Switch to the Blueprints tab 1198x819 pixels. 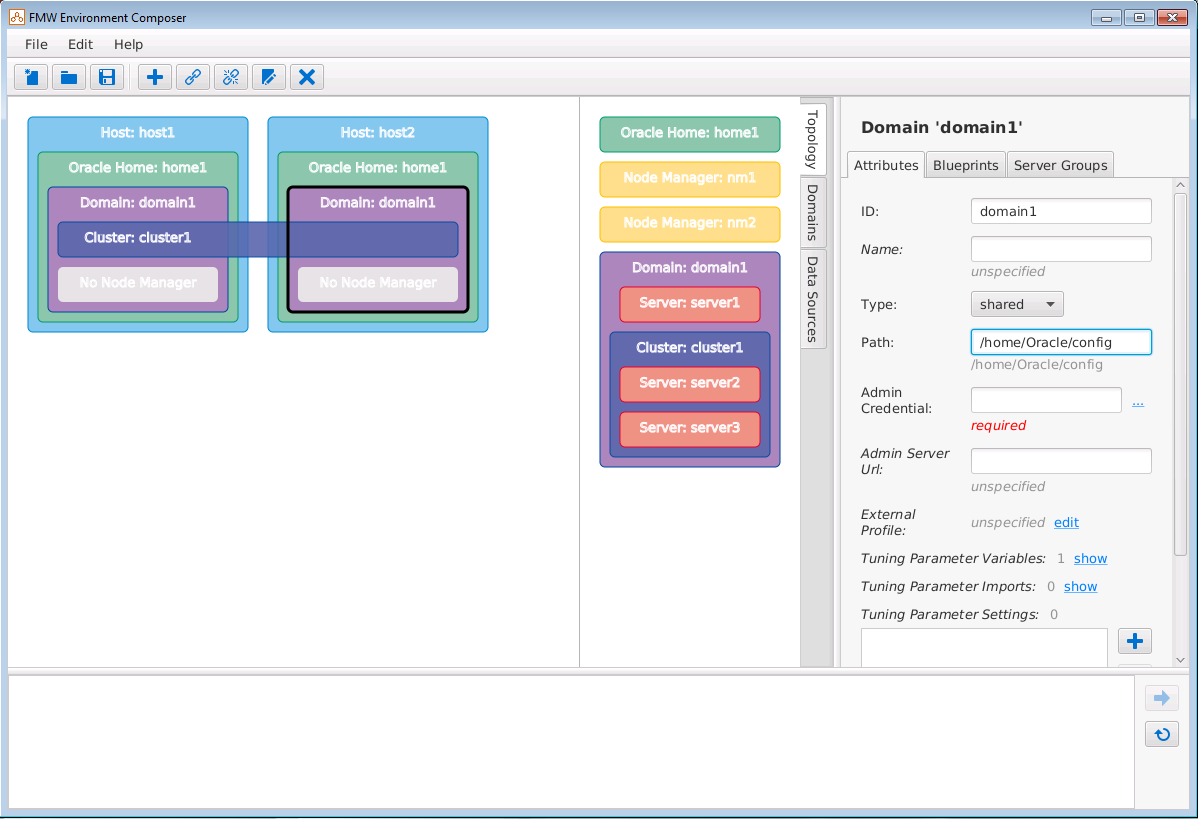click(966, 165)
